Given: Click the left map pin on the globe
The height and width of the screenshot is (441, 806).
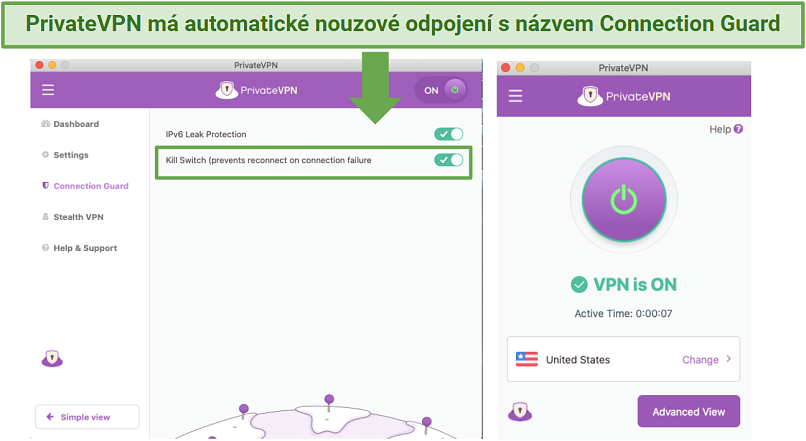Looking at the screenshot, I should (x=244, y=411).
